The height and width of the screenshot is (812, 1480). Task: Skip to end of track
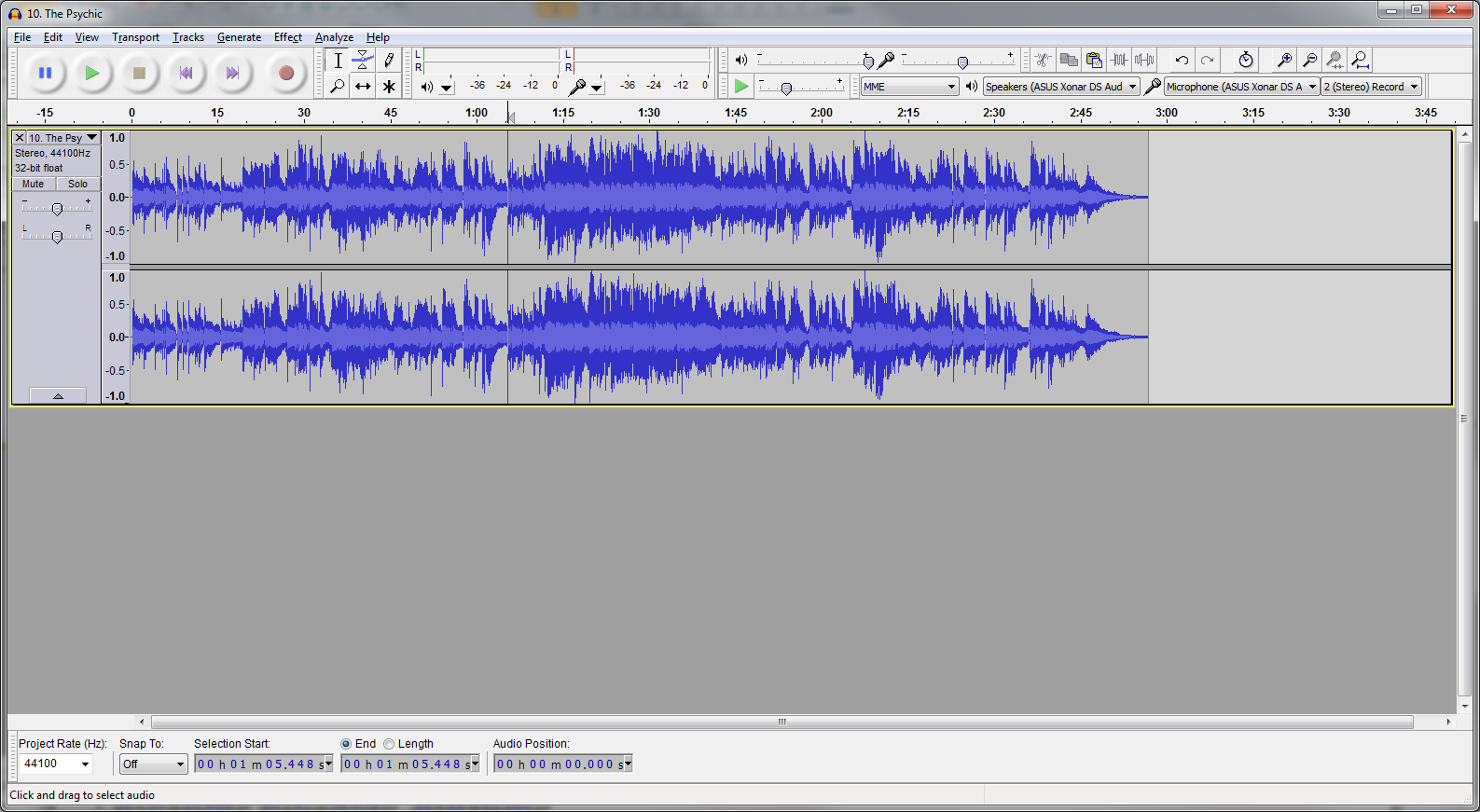[233, 73]
